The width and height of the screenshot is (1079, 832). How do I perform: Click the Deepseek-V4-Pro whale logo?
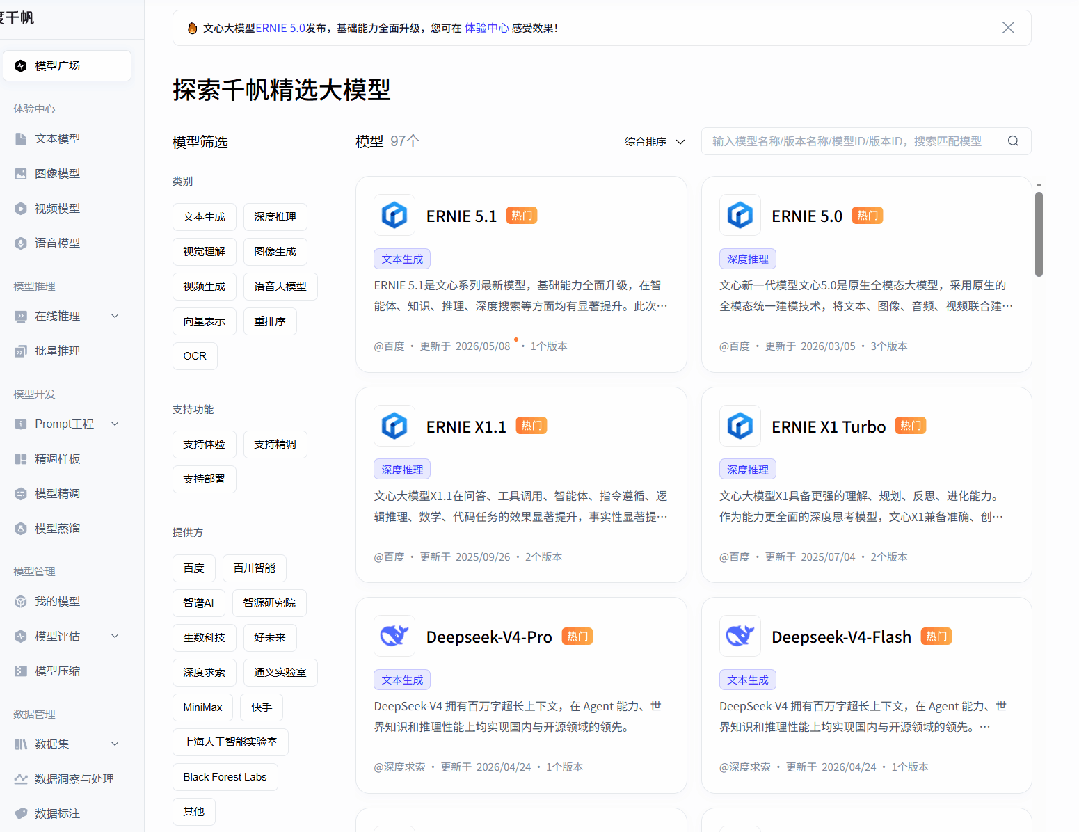click(394, 636)
